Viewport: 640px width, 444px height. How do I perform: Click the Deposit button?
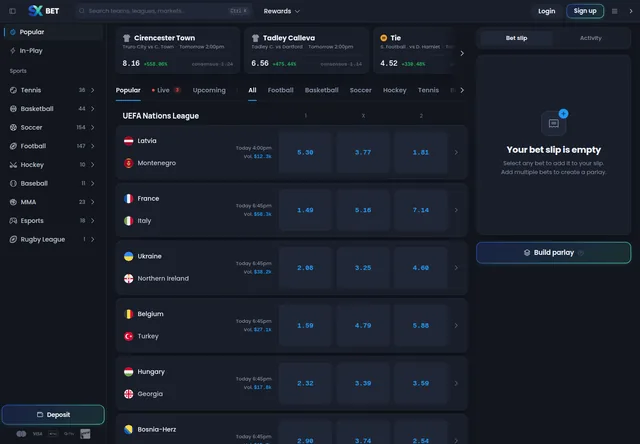(x=53, y=415)
